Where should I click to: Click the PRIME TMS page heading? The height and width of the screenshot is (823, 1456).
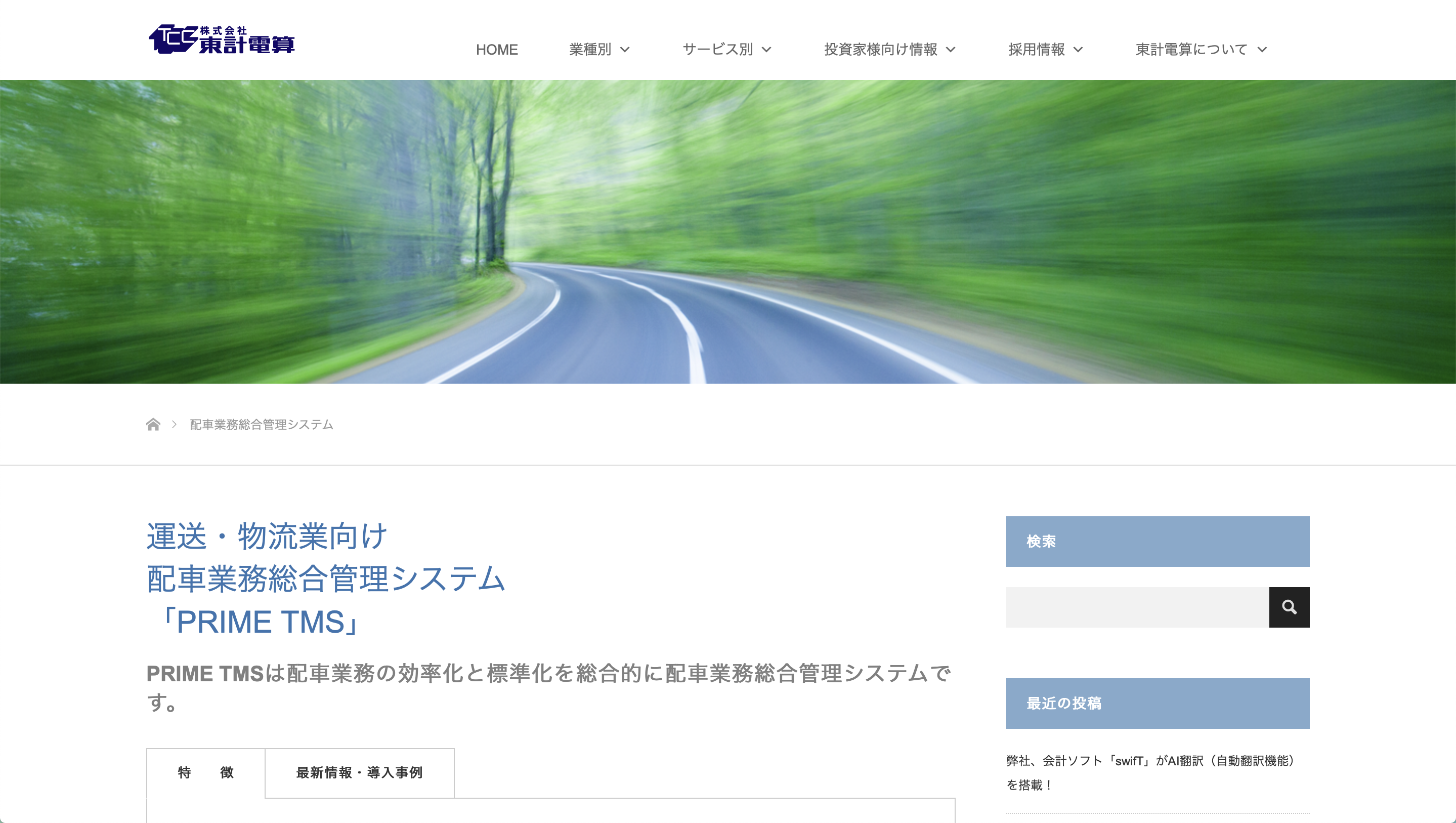[x=325, y=579]
